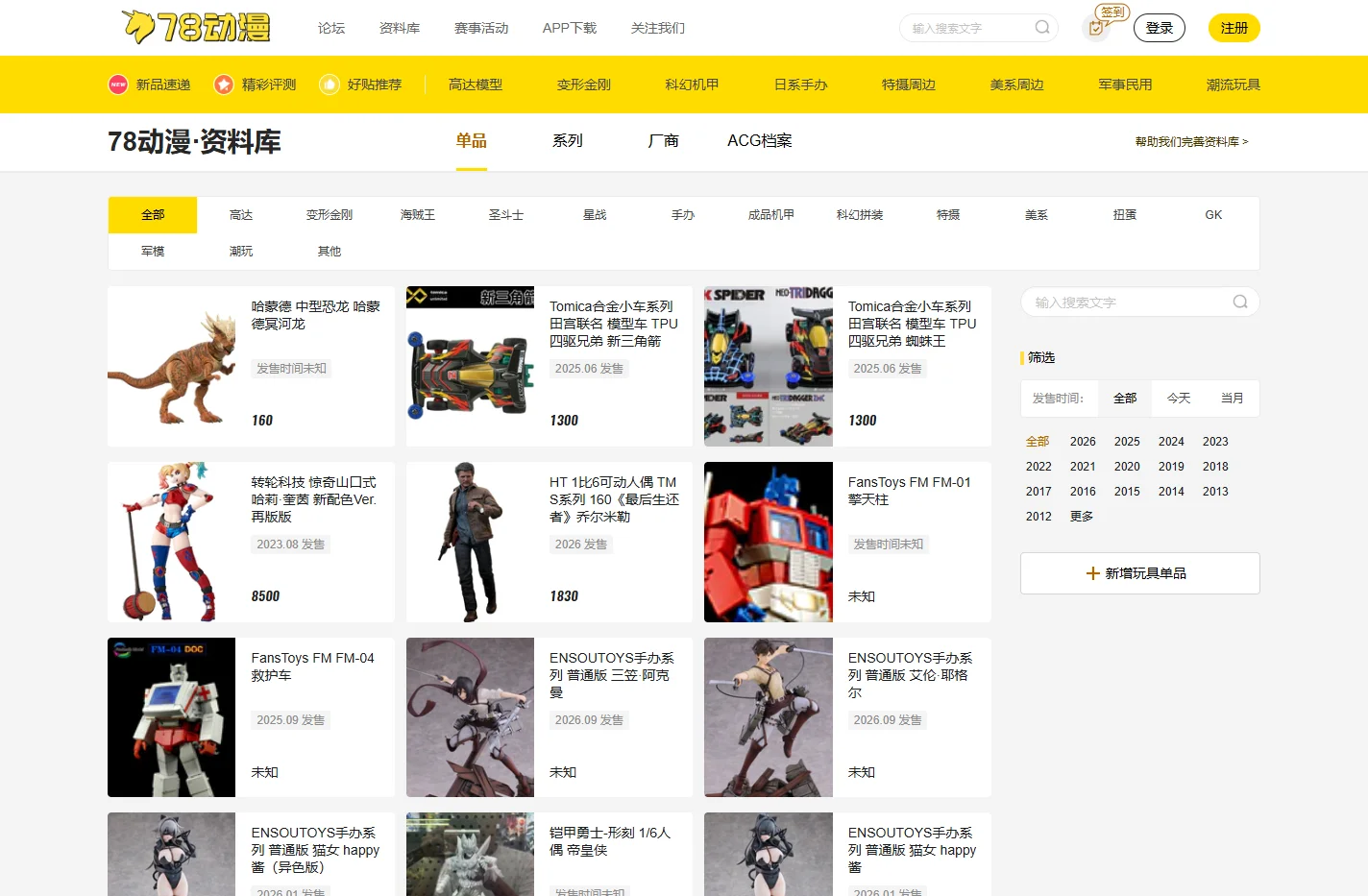Select 军事民用 in yellow bar
The image size is (1368, 896).
coord(1126,85)
